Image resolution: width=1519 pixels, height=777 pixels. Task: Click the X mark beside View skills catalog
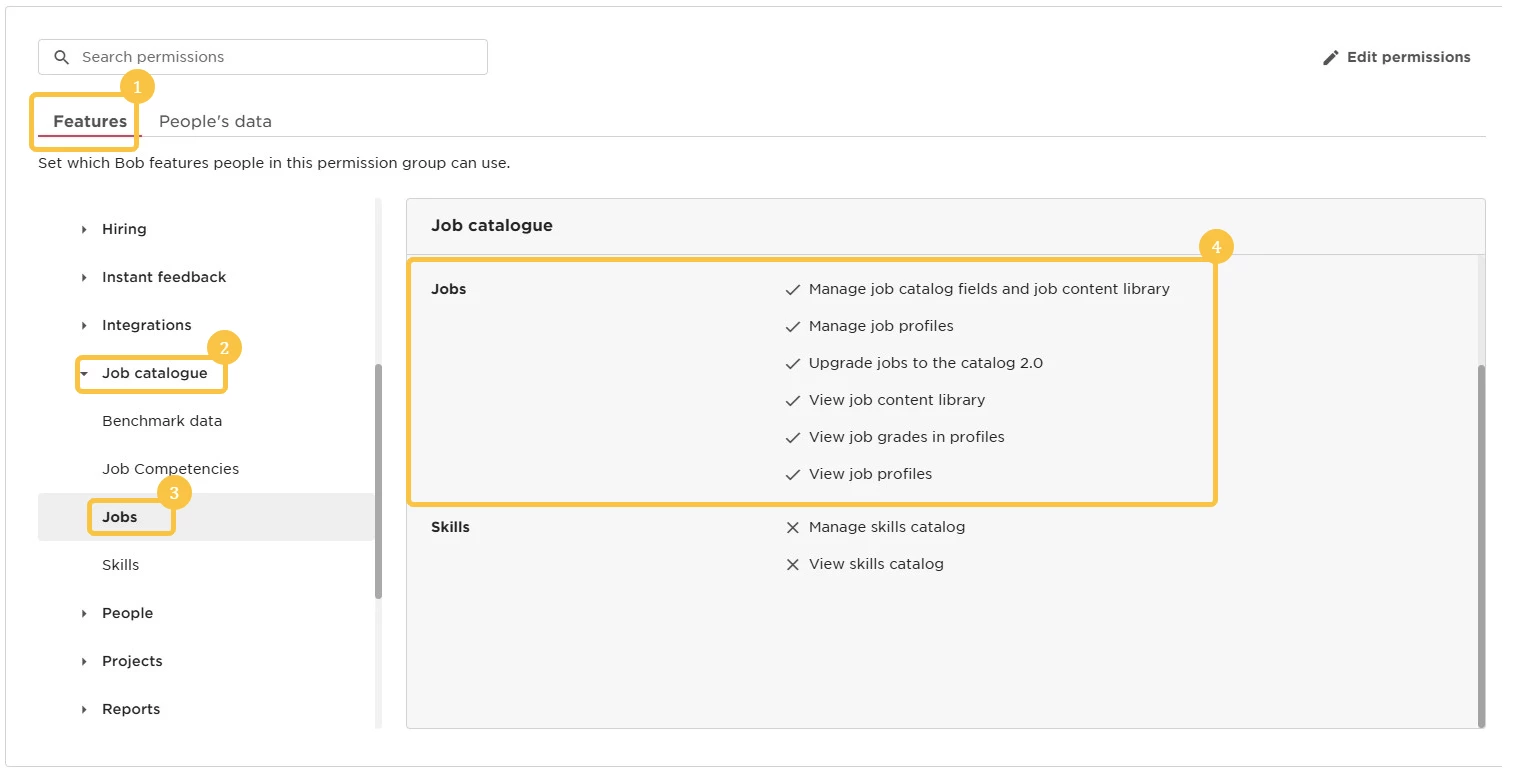793,564
